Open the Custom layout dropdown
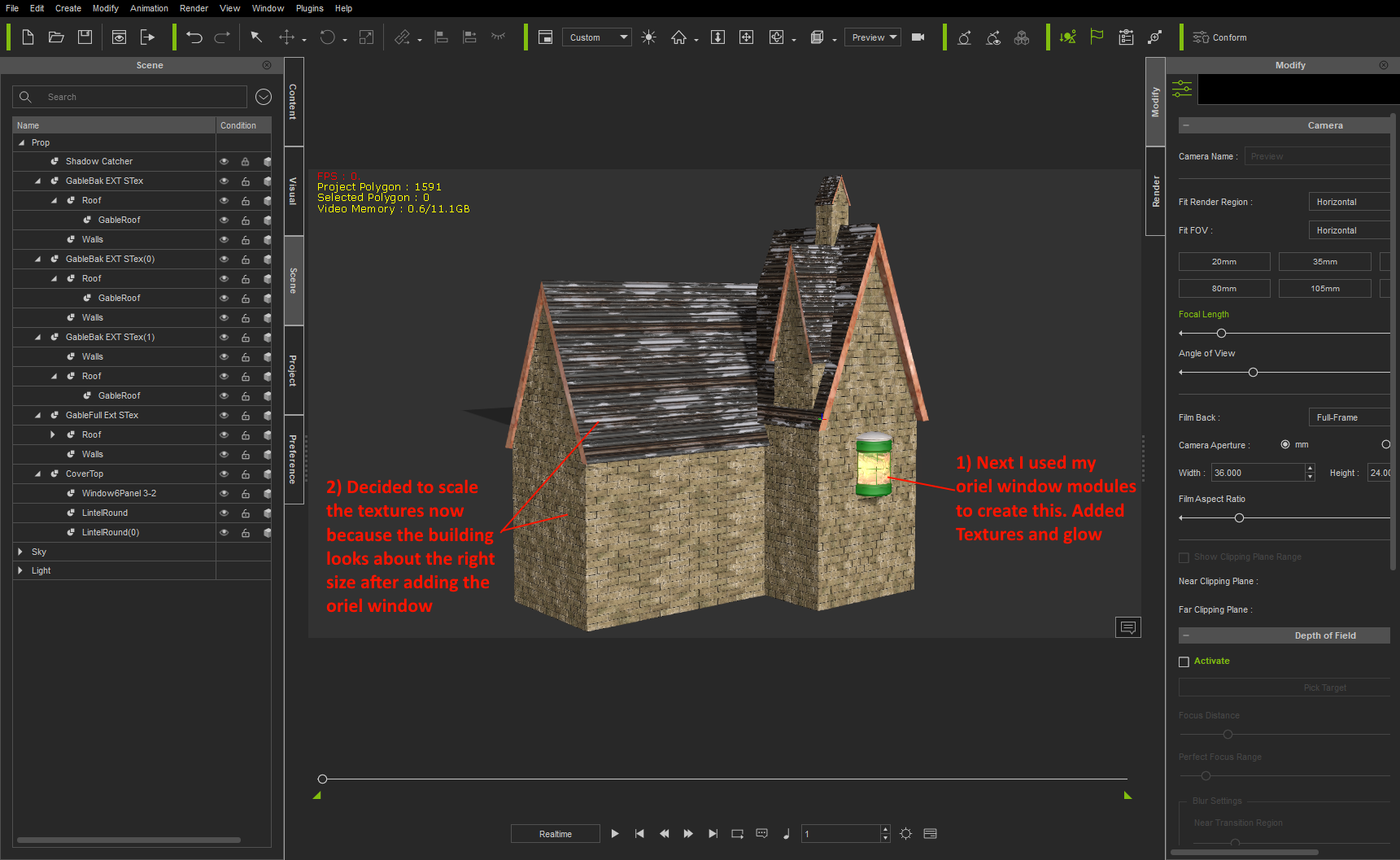Image resolution: width=1400 pixels, height=860 pixels. click(597, 37)
